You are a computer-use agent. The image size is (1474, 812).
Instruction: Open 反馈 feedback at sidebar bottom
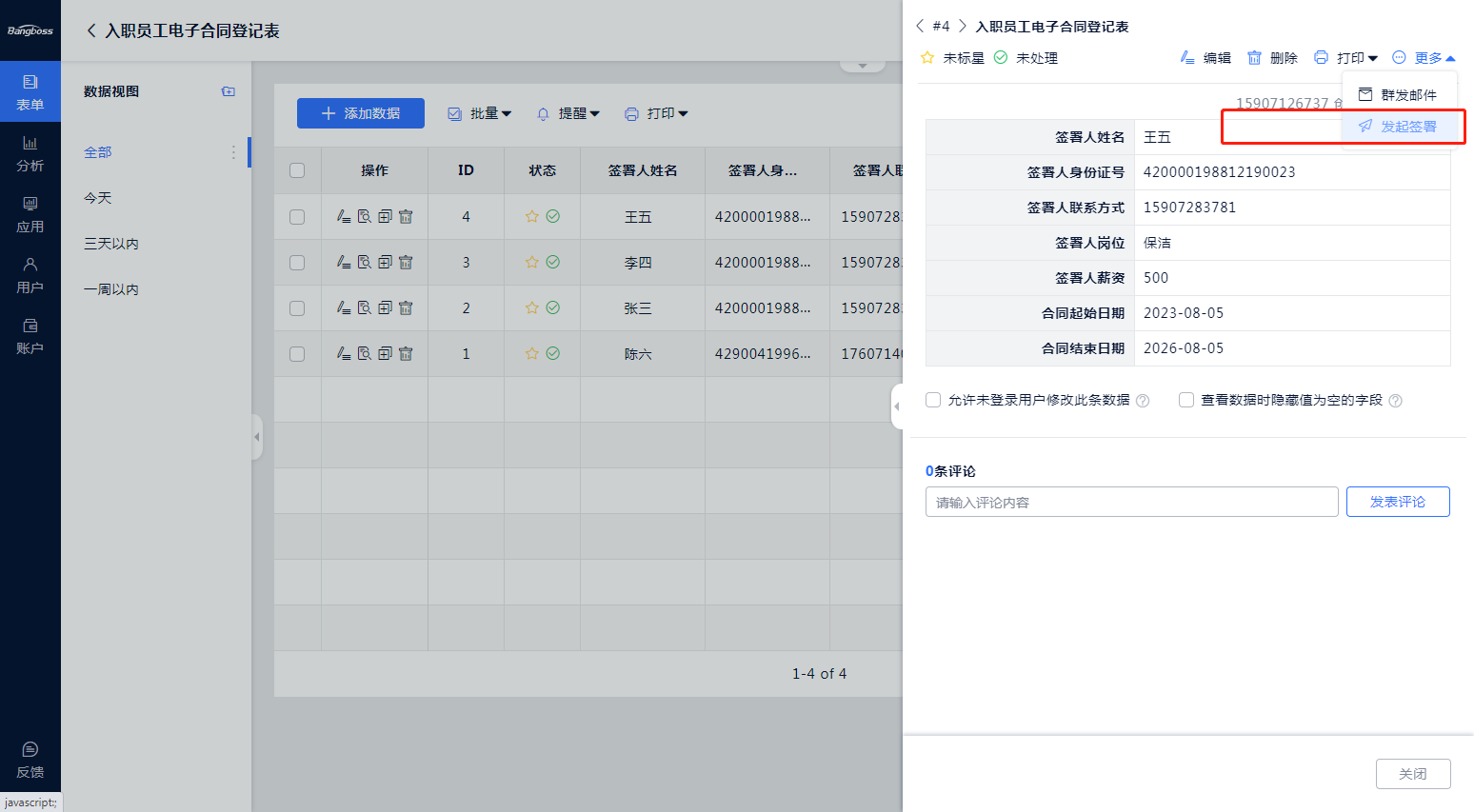tap(30, 760)
